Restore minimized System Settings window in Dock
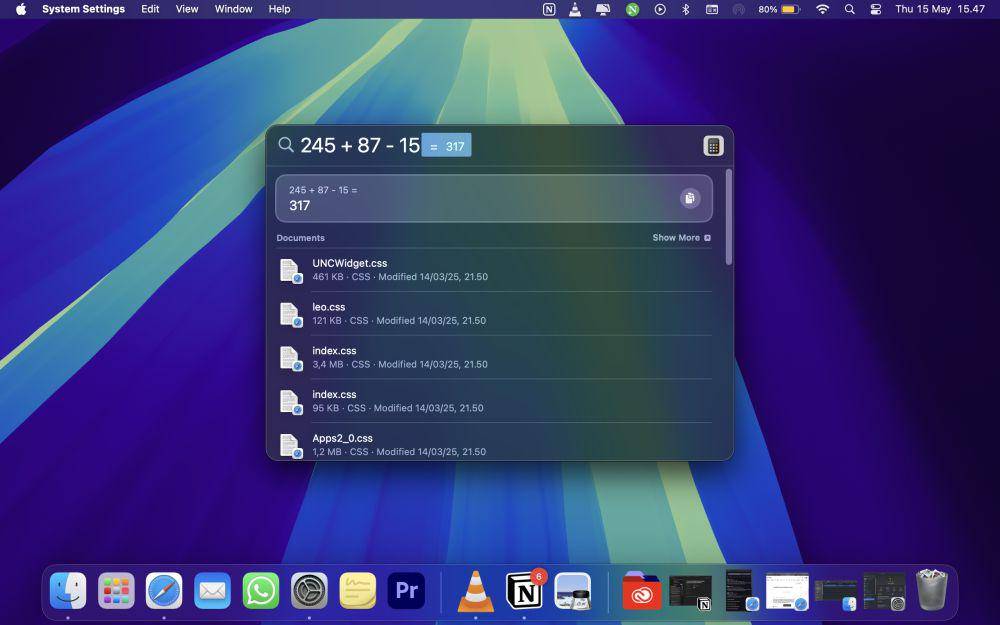The height and width of the screenshot is (625, 1000). 885,592
